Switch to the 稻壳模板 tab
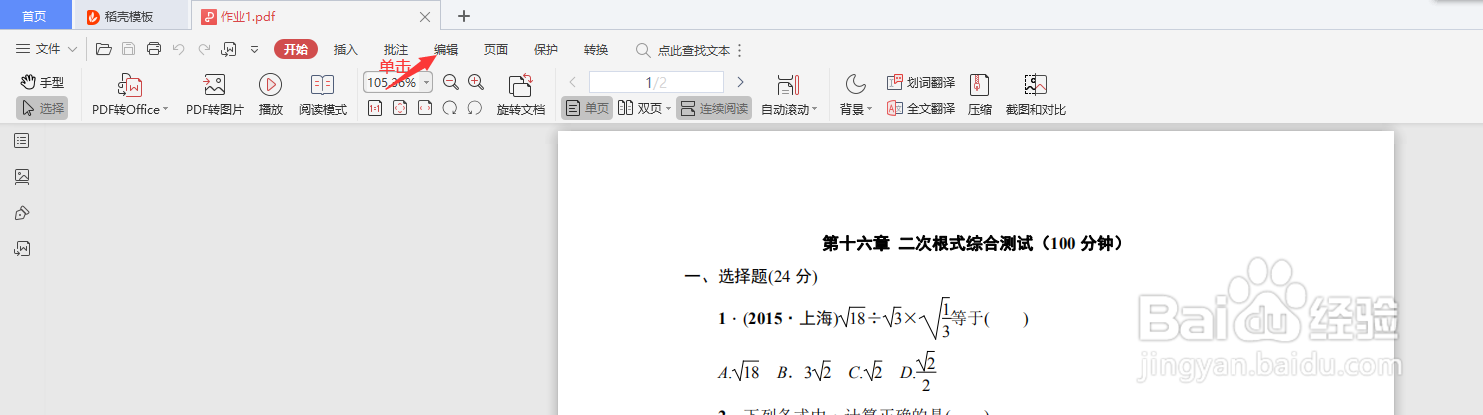The height and width of the screenshot is (415, 1483). pos(129,16)
